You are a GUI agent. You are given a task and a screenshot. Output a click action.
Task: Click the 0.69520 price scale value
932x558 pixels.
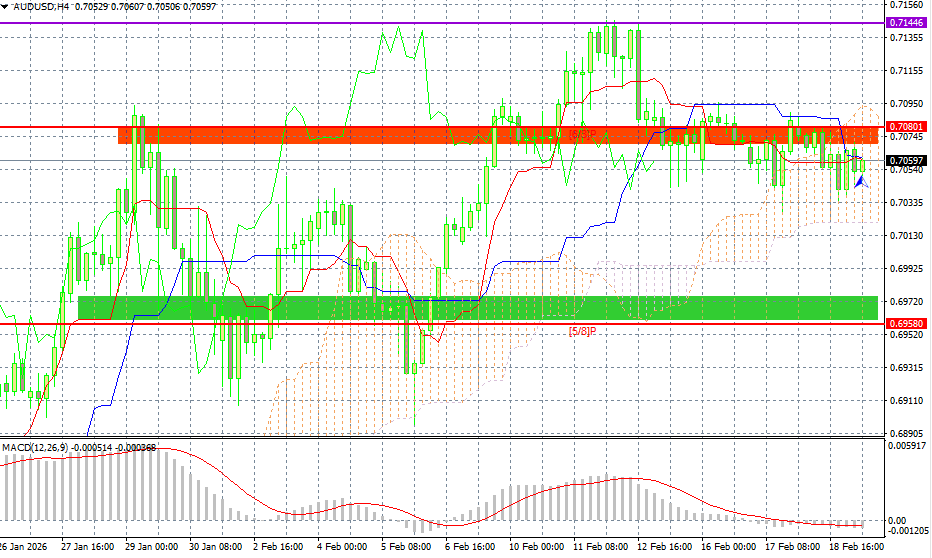point(906,335)
